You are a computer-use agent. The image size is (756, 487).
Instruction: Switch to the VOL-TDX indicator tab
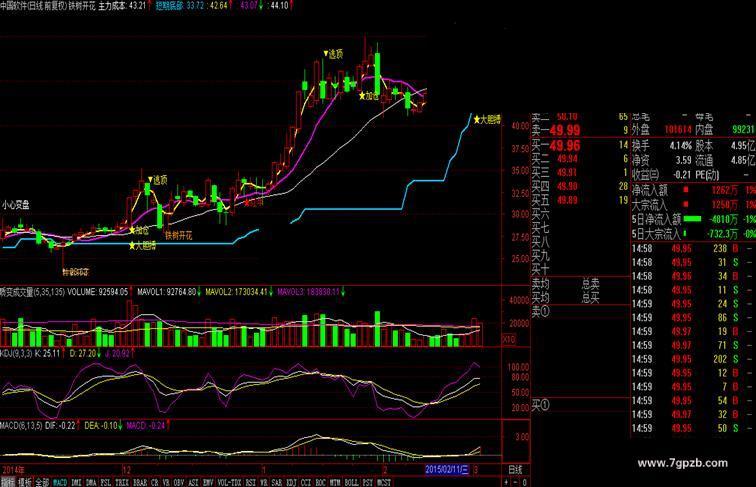pyautogui.click(x=230, y=482)
